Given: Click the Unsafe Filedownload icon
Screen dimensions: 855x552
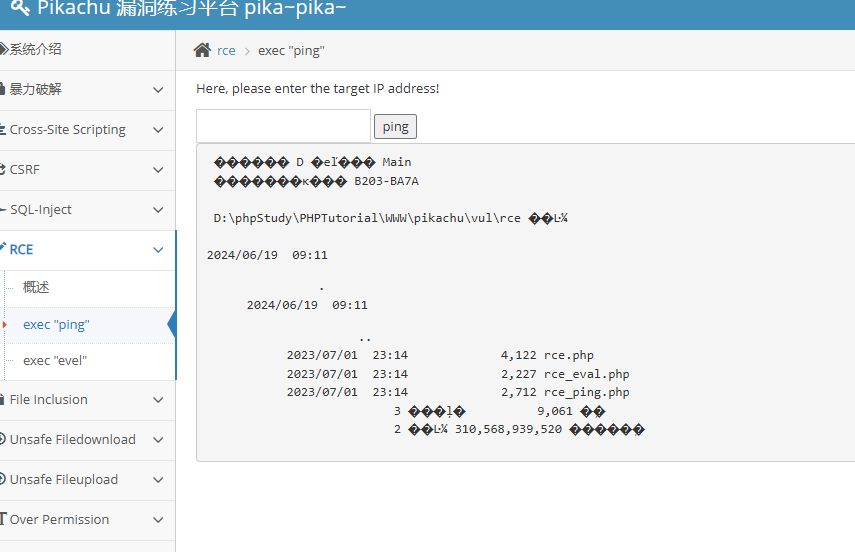Looking at the screenshot, I should [x=3, y=439].
